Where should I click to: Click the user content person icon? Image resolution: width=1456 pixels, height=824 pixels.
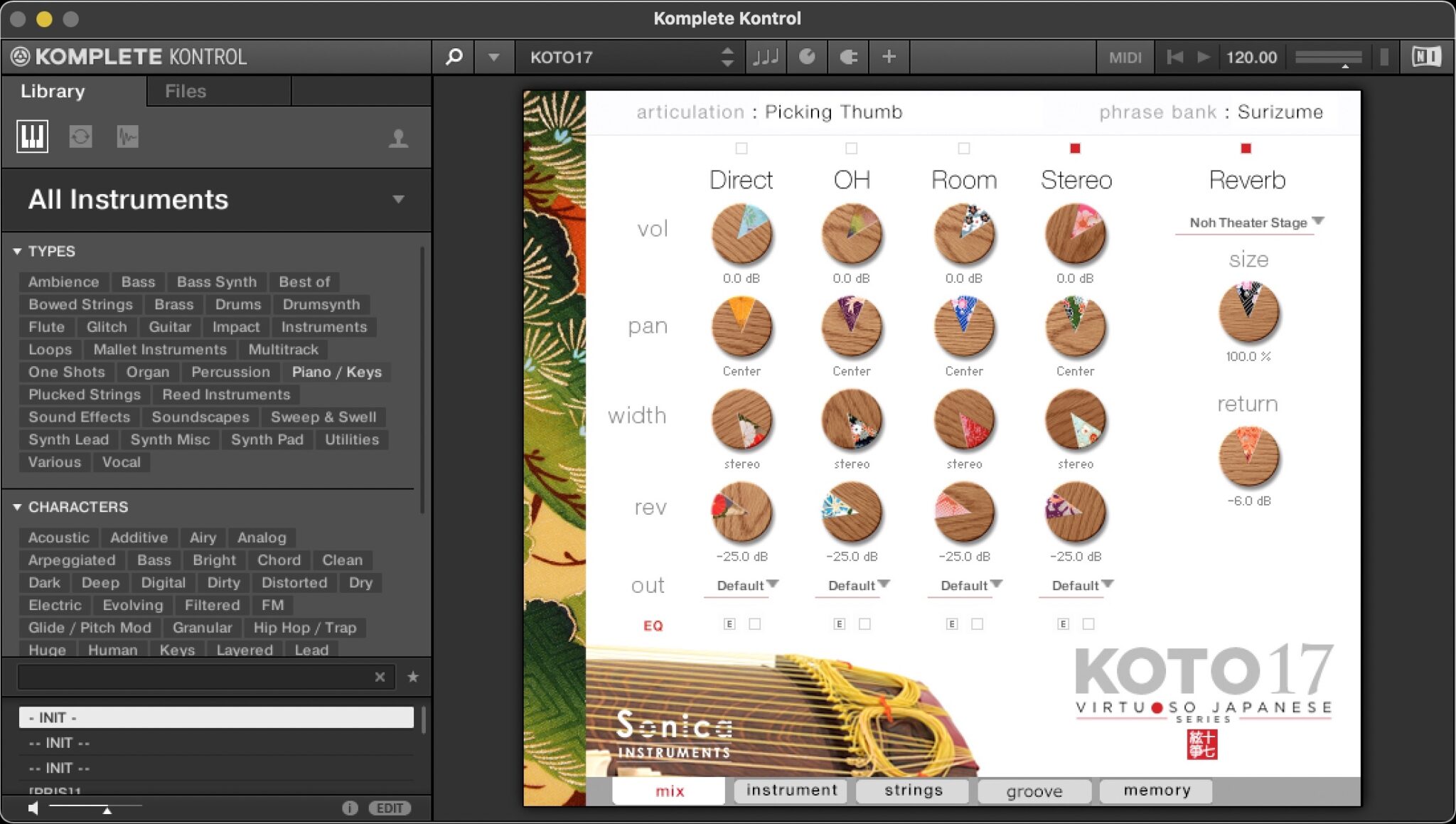[x=398, y=138]
